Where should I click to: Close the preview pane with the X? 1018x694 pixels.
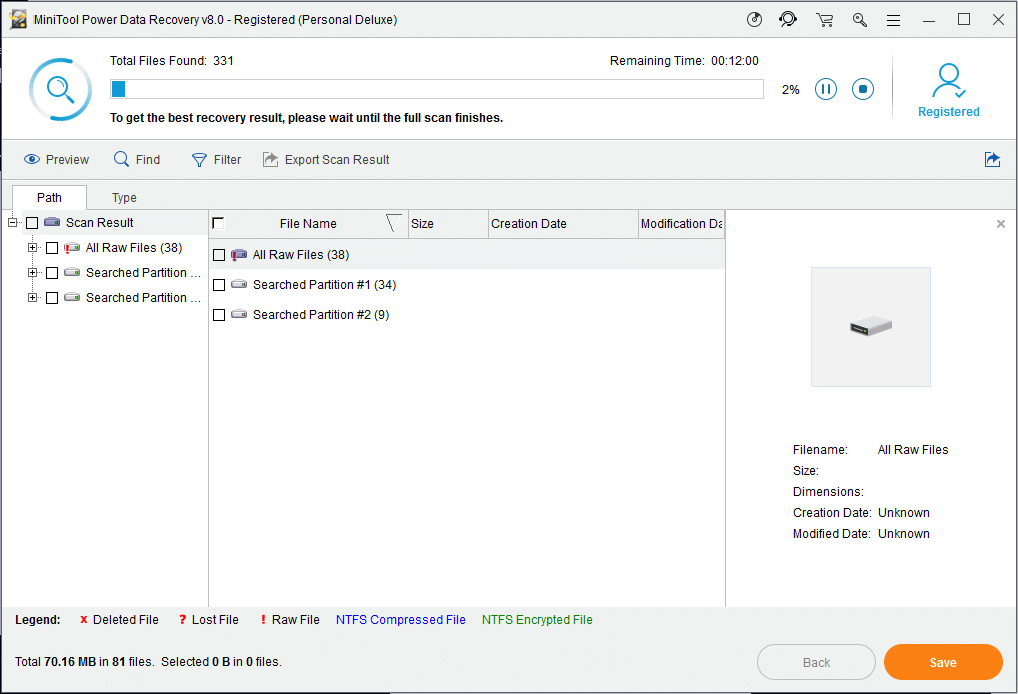click(1000, 224)
